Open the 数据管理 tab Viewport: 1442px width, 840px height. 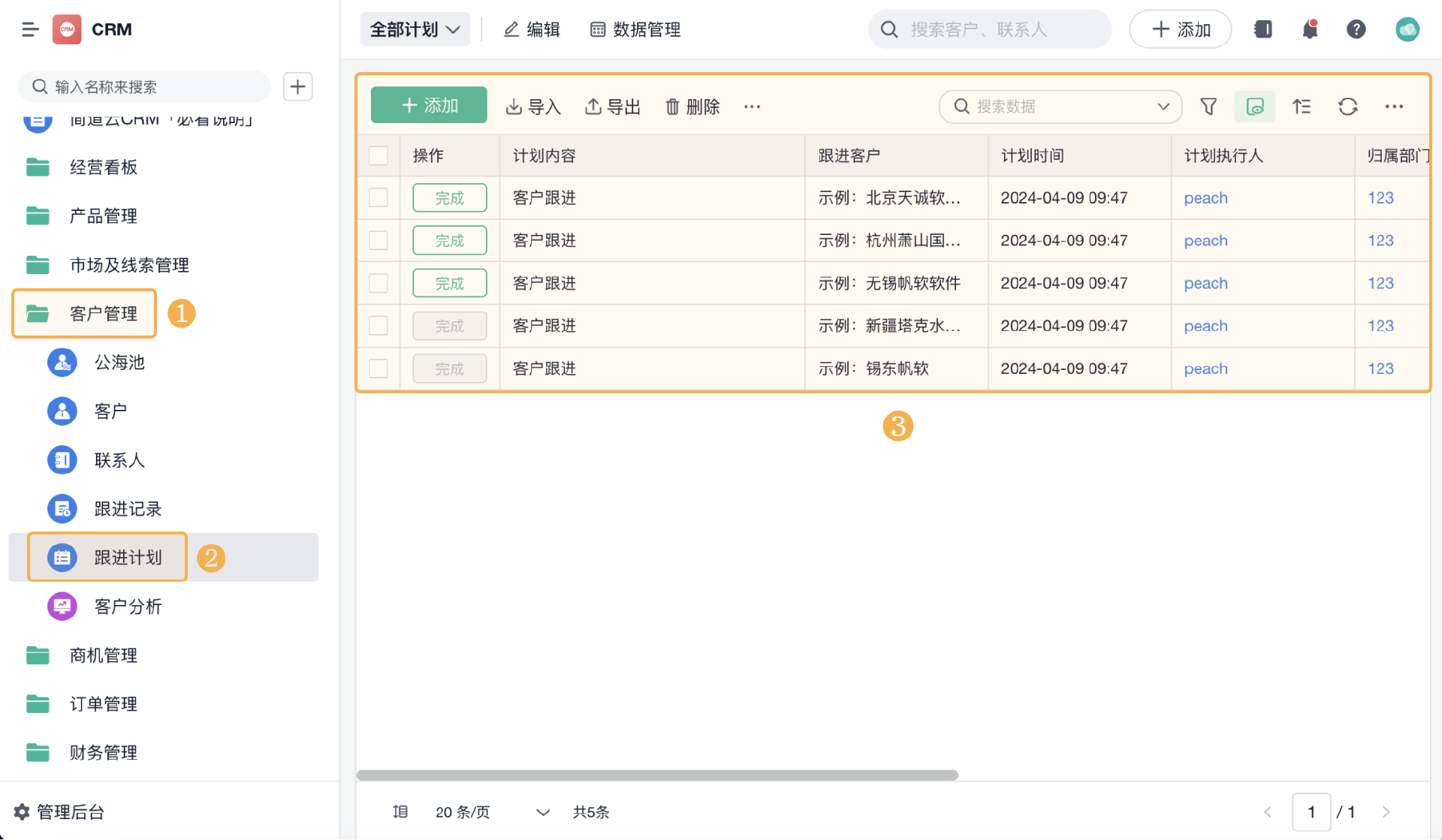[x=635, y=29]
